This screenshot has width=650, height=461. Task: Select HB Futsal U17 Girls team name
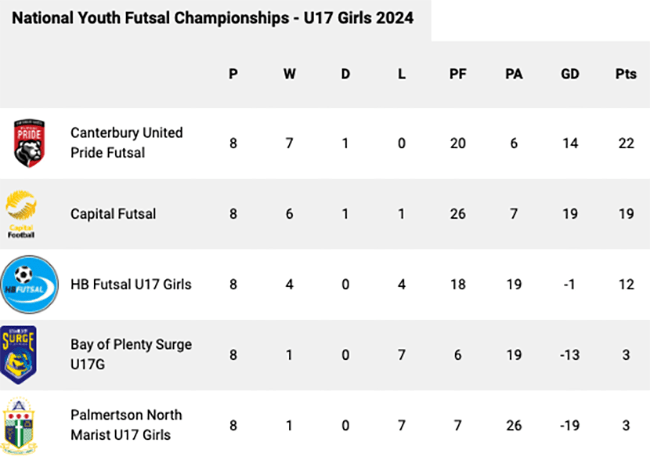tap(130, 284)
